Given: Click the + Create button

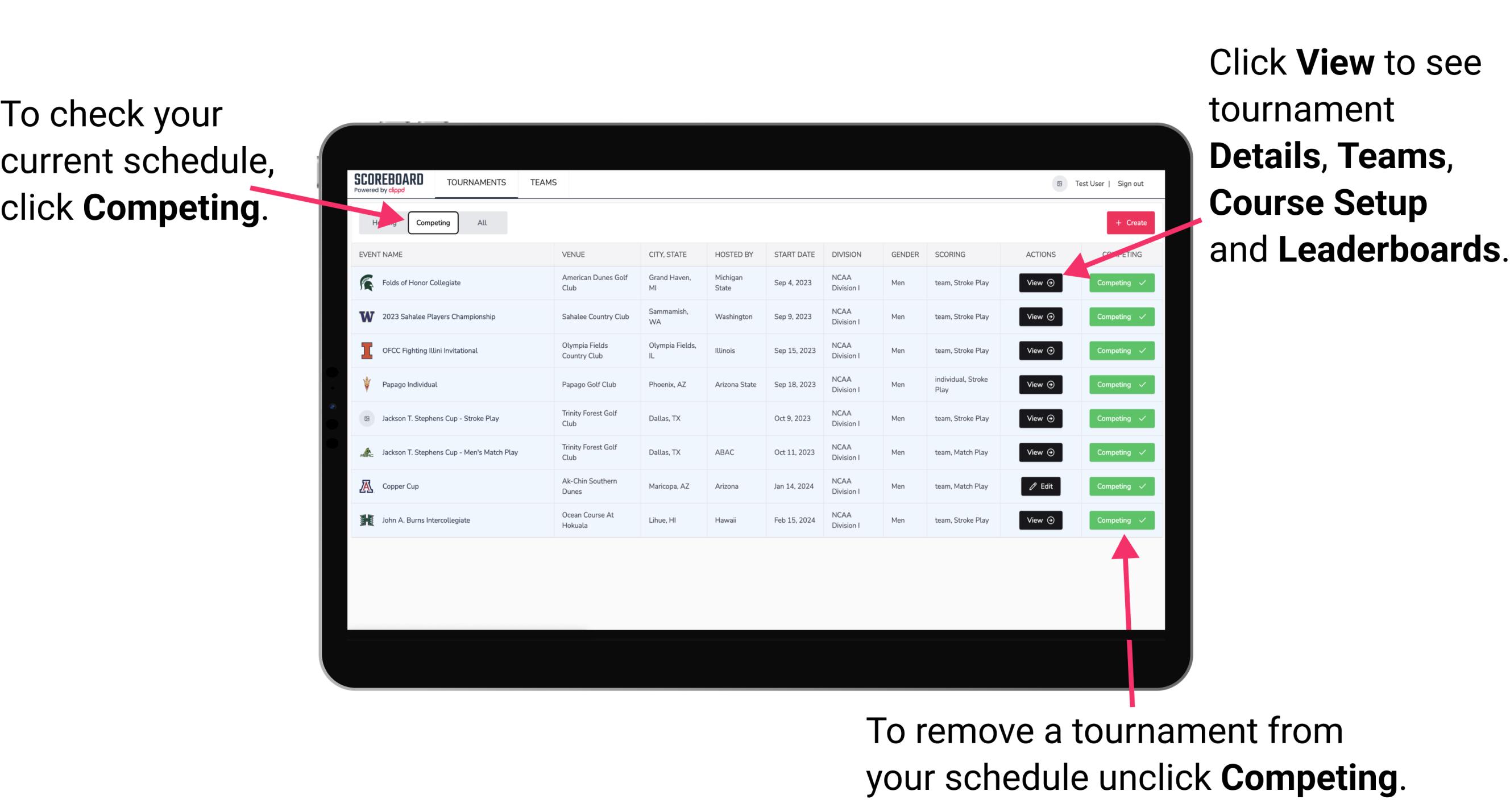Looking at the screenshot, I should pyautogui.click(x=1128, y=222).
